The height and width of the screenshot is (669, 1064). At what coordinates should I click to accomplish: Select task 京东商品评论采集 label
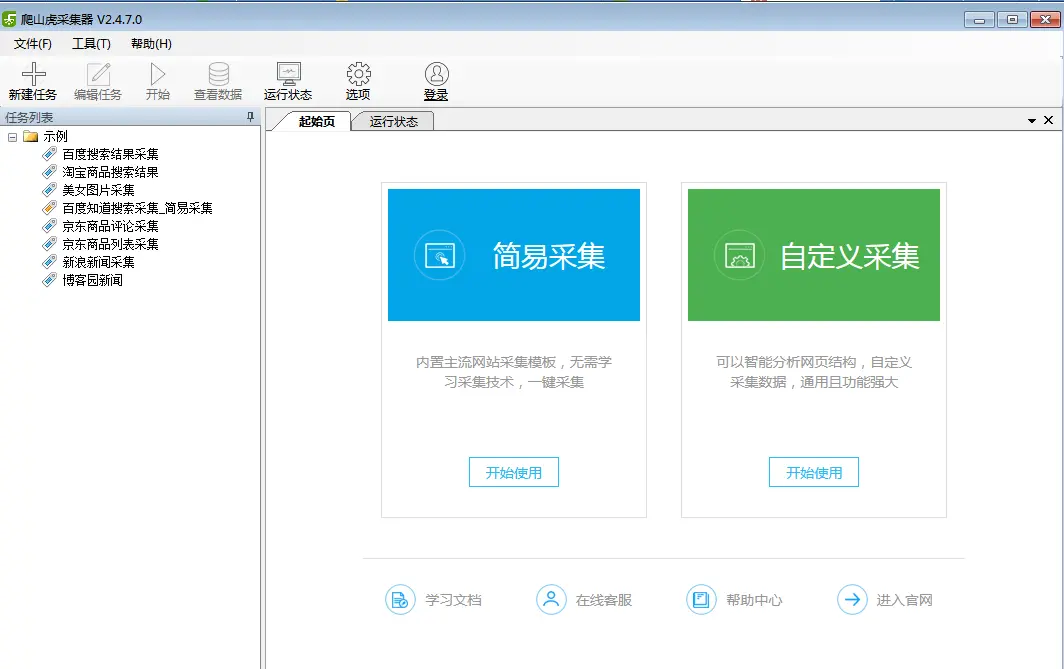[x=111, y=226]
